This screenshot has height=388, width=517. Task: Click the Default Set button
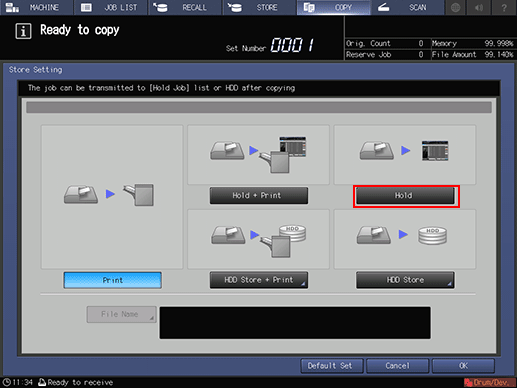[x=332, y=366]
